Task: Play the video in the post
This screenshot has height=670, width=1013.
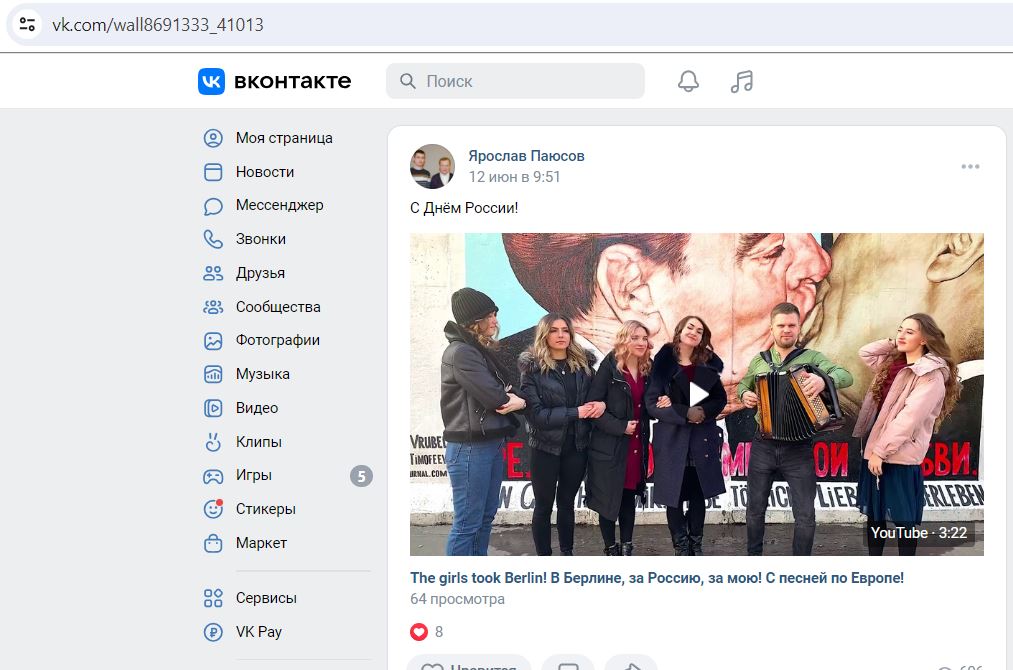Action: 697,394
